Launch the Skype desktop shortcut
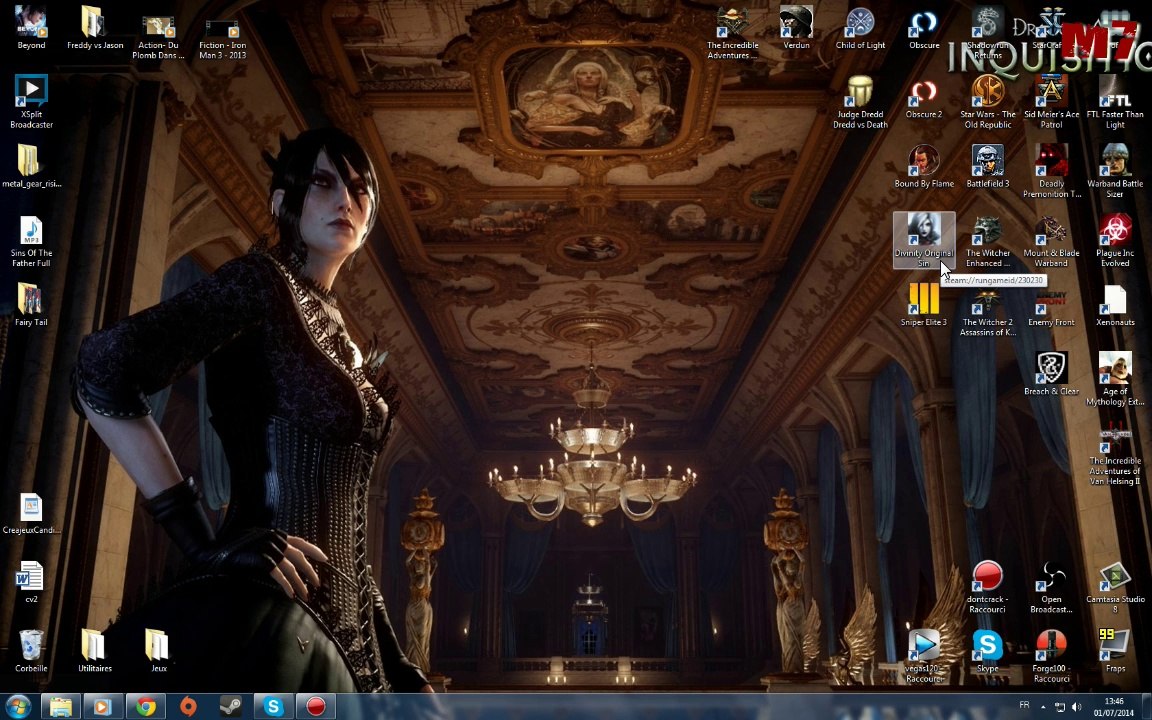 tap(988, 651)
